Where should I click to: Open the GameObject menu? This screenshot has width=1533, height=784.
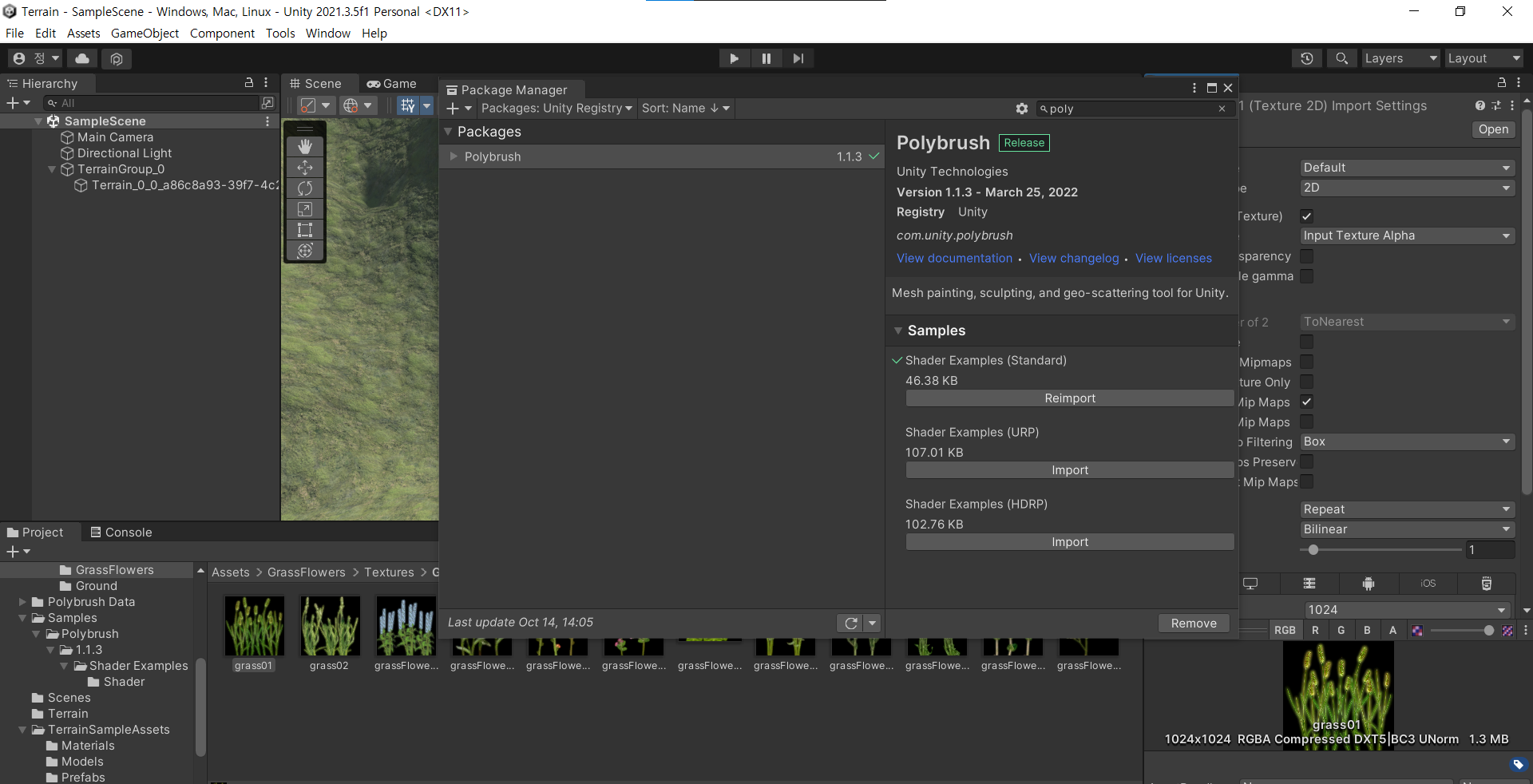coord(145,34)
